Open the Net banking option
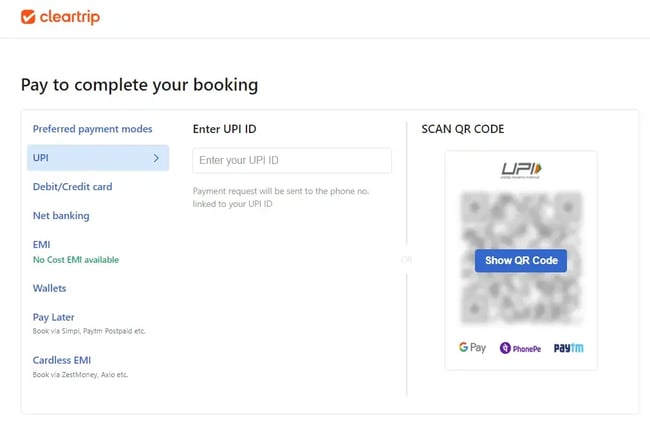650x426 pixels. [x=61, y=216]
